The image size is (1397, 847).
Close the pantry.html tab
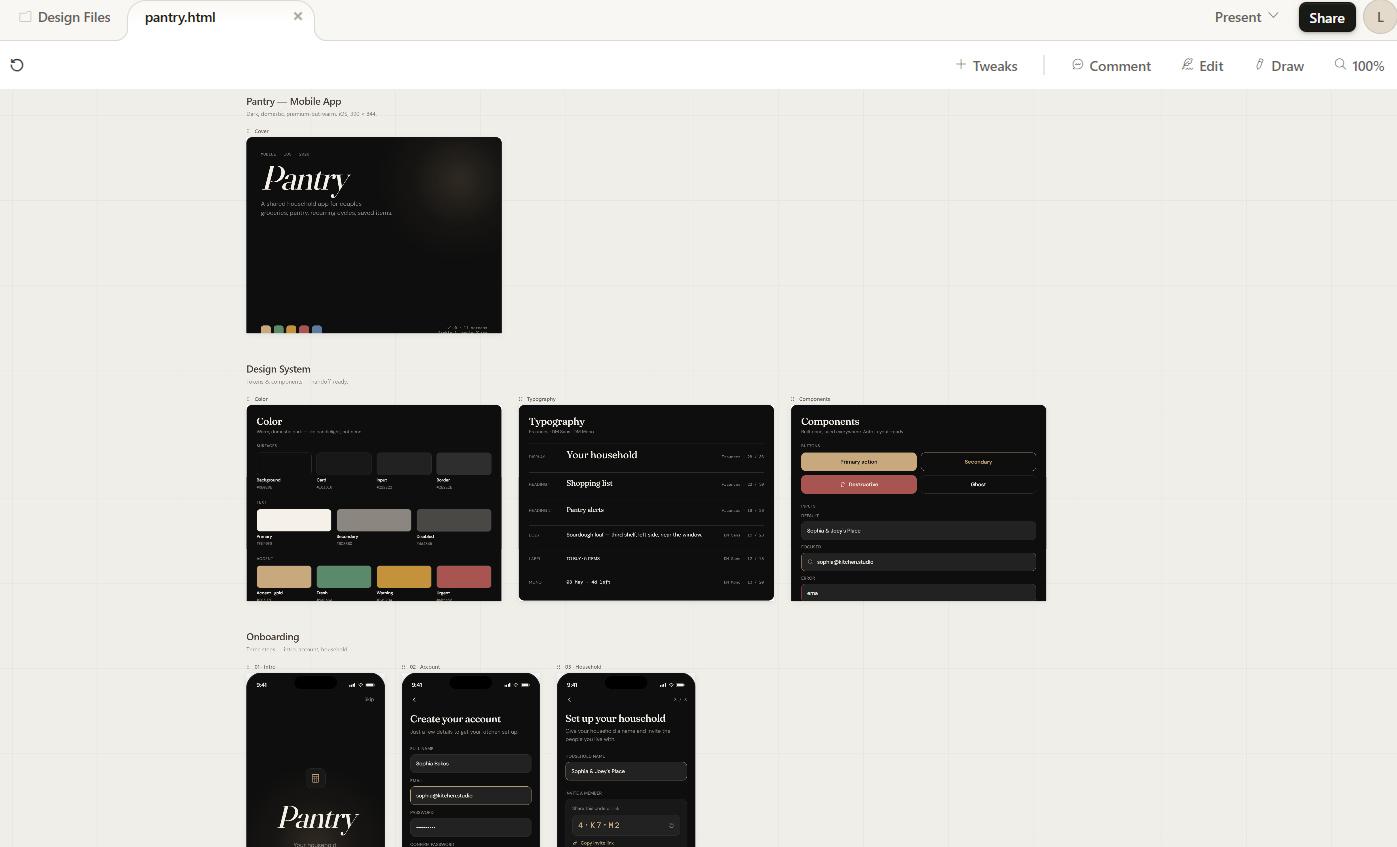point(298,16)
